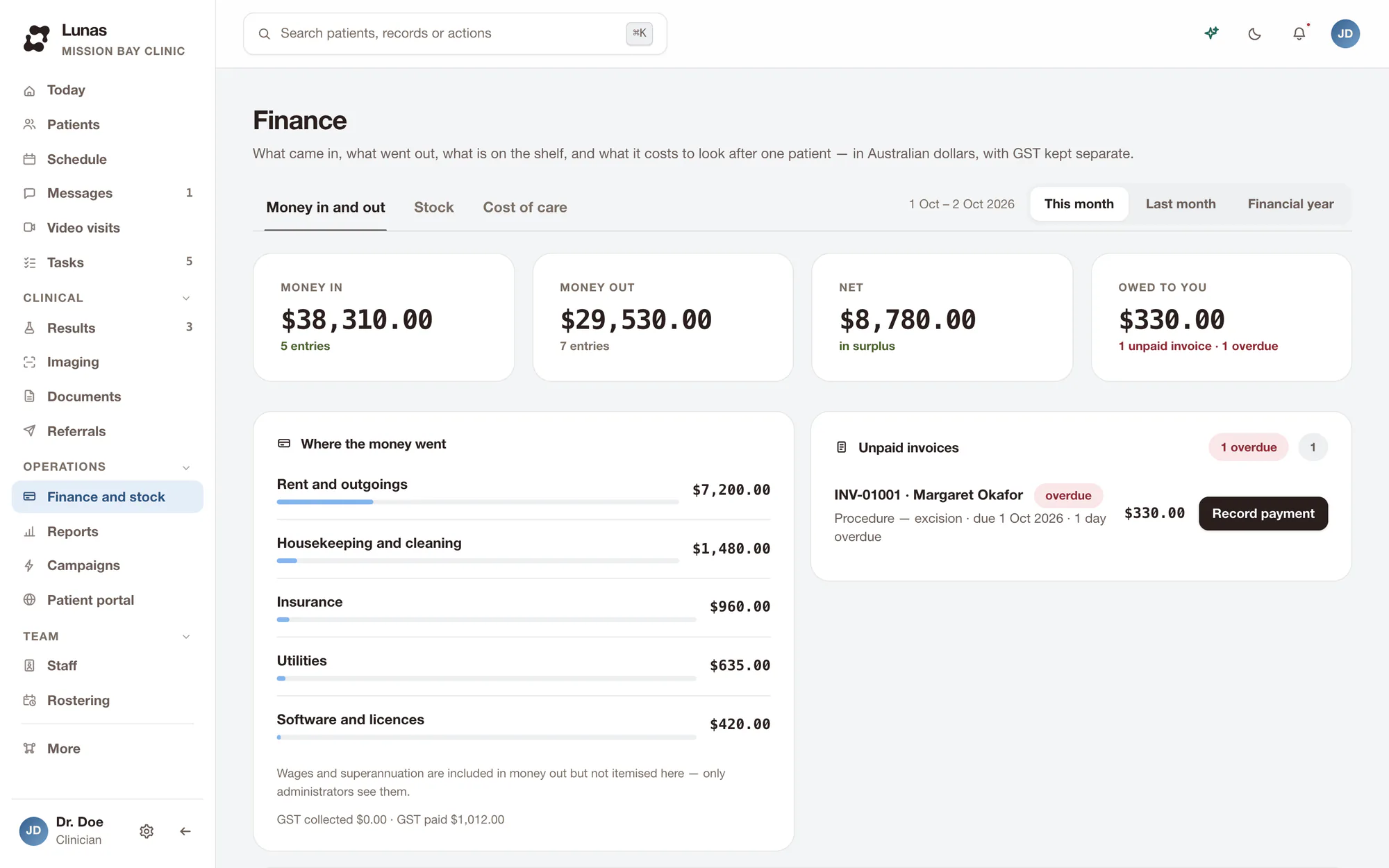Click the Campaigns lightning bolt icon
Screen dimensions: 1389x868
(x=29, y=565)
